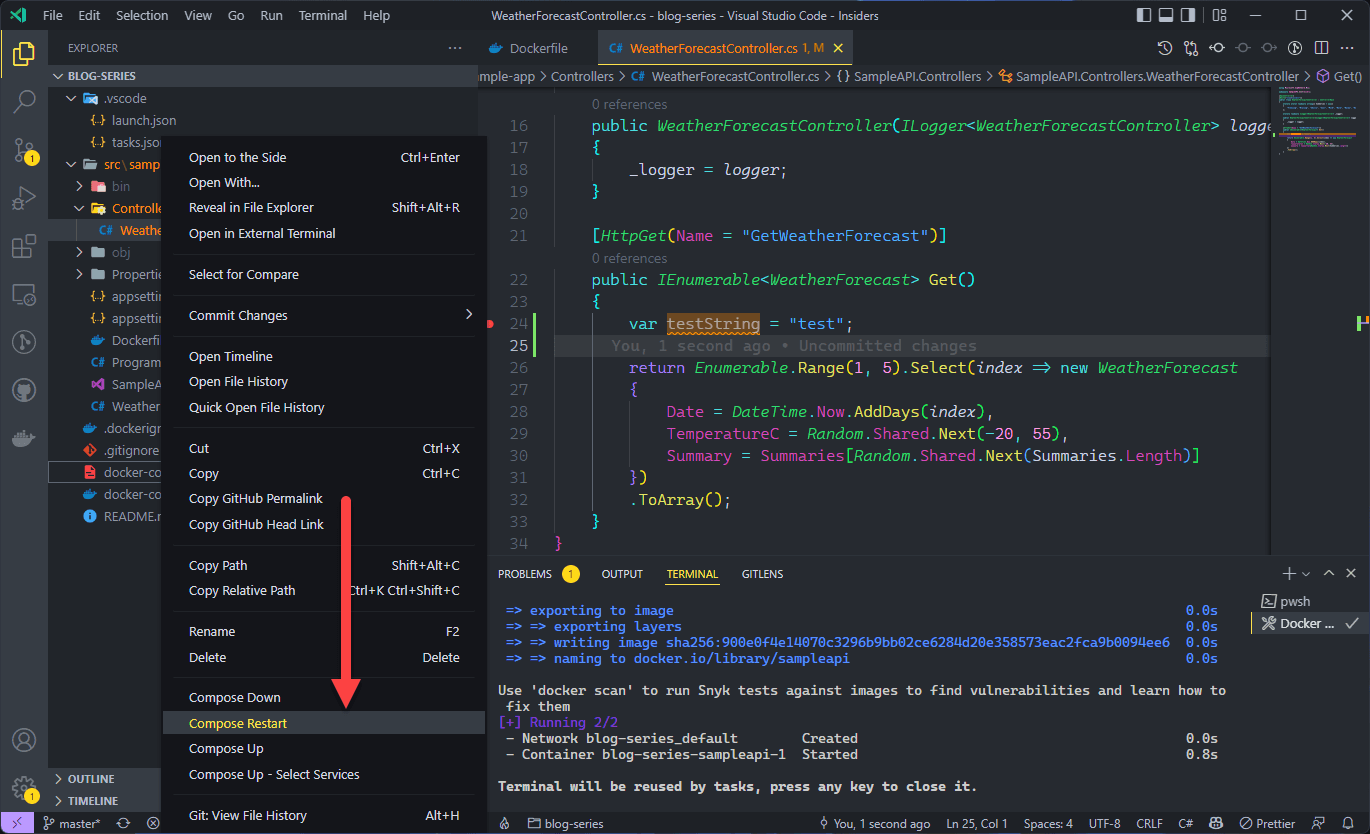Open the GitHub activity bar icon
This screenshot has width=1370, height=834.
click(24, 390)
